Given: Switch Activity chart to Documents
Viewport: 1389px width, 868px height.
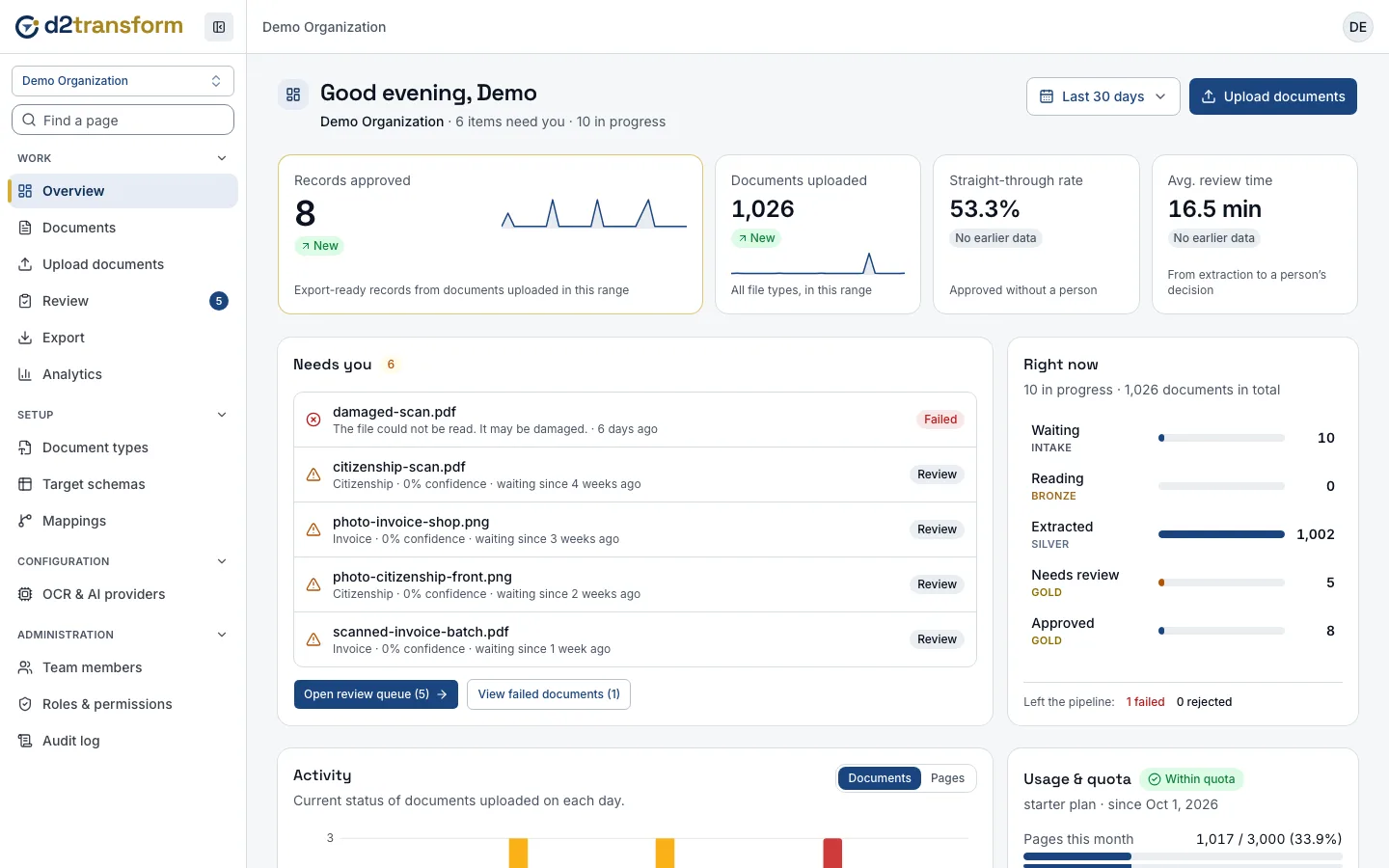Looking at the screenshot, I should point(880,778).
